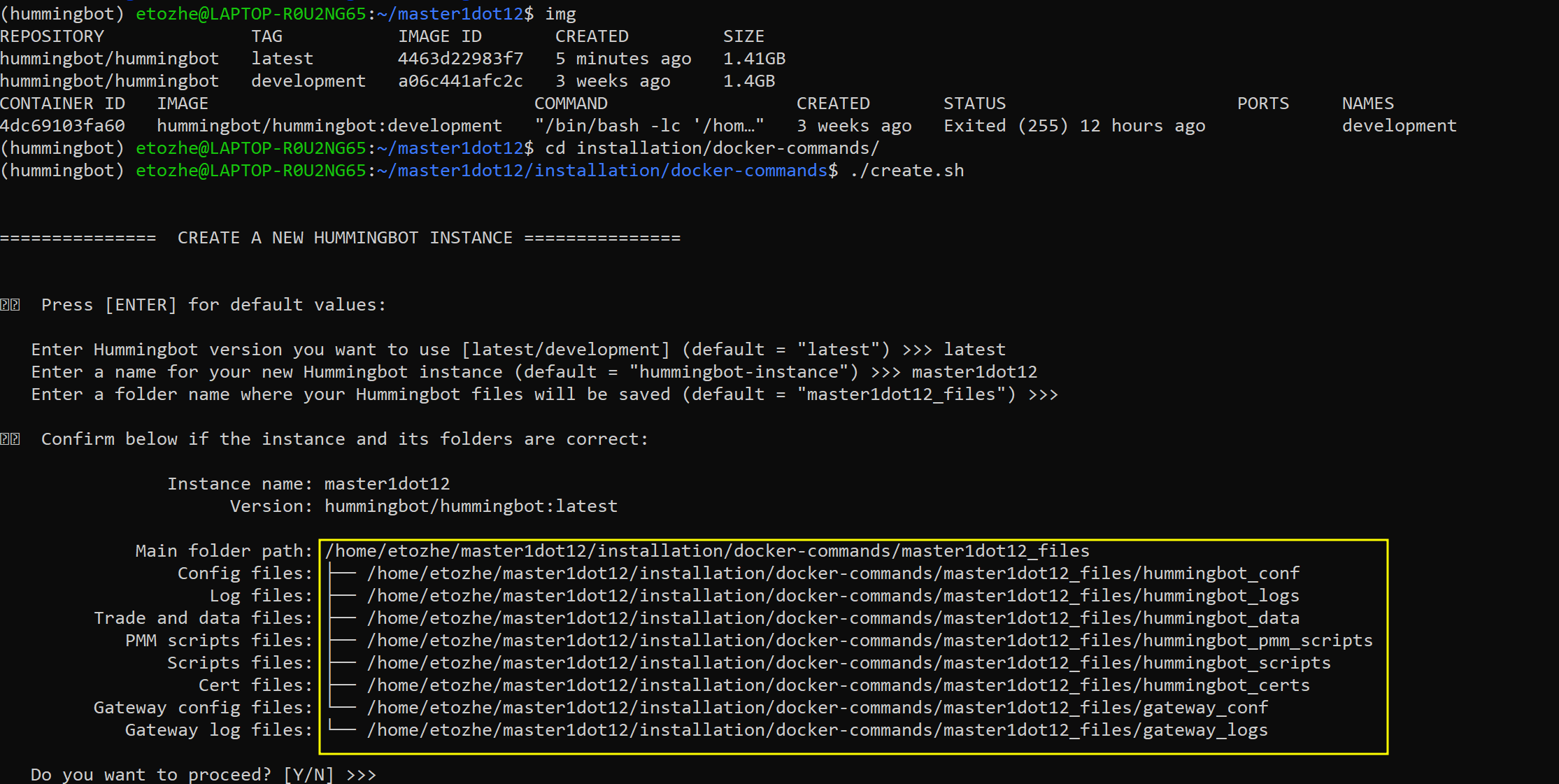Click the hummingbot_data trade files path
1559x784 pixels.
click(x=832, y=618)
